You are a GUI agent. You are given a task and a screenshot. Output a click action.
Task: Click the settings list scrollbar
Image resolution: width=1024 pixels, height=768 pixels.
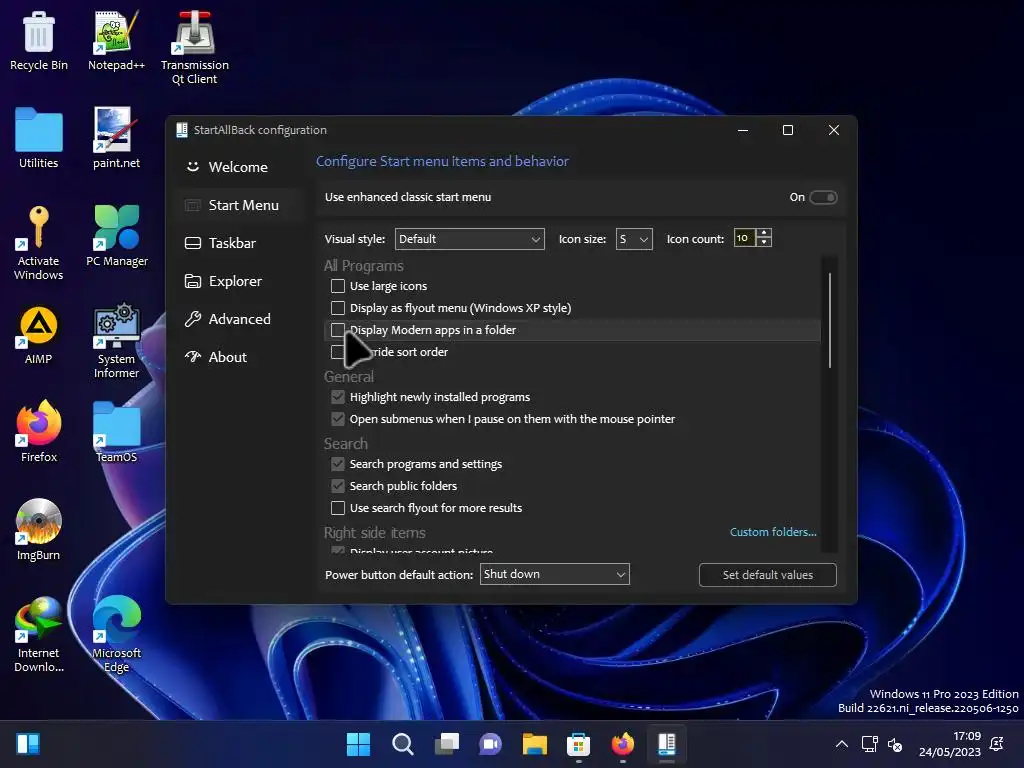pyautogui.click(x=829, y=320)
